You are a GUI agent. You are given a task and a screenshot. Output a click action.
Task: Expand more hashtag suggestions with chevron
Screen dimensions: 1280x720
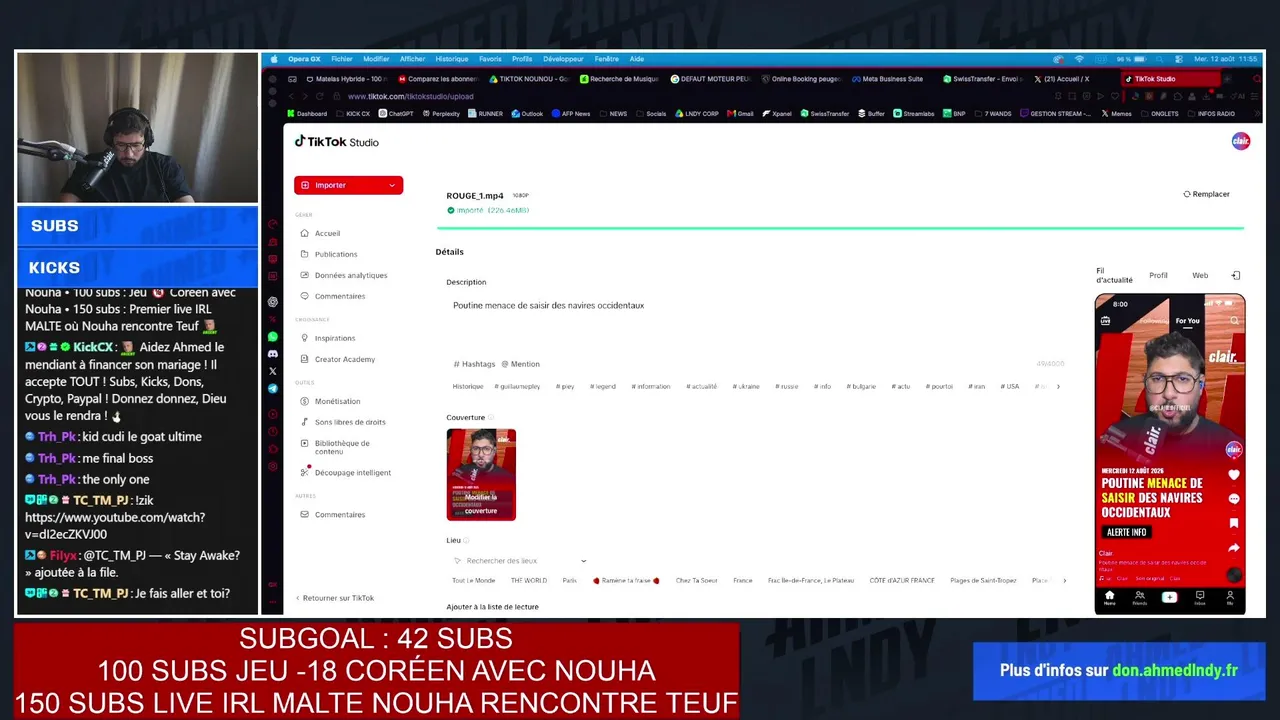[1058, 386]
